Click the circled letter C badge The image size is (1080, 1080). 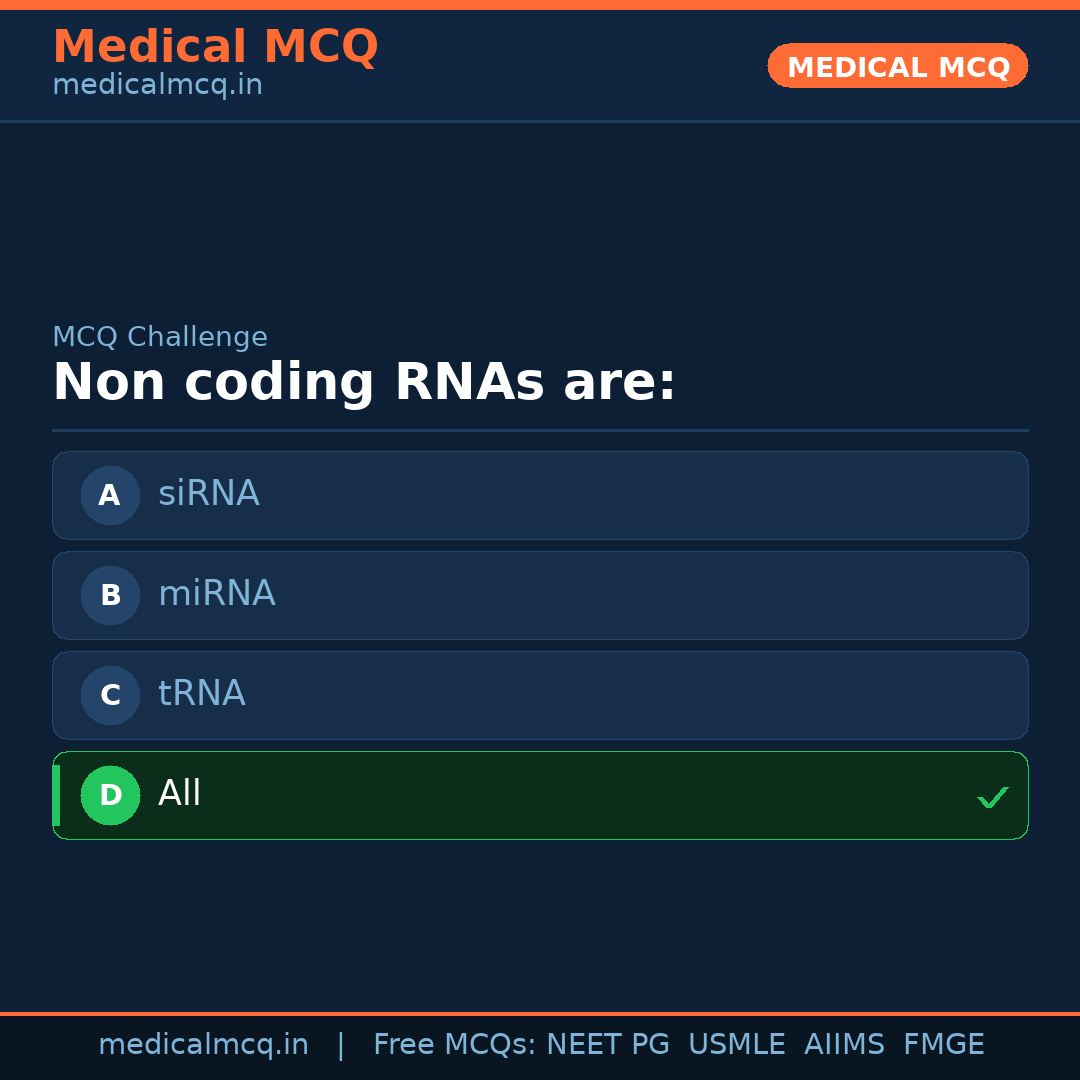point(110,695)
